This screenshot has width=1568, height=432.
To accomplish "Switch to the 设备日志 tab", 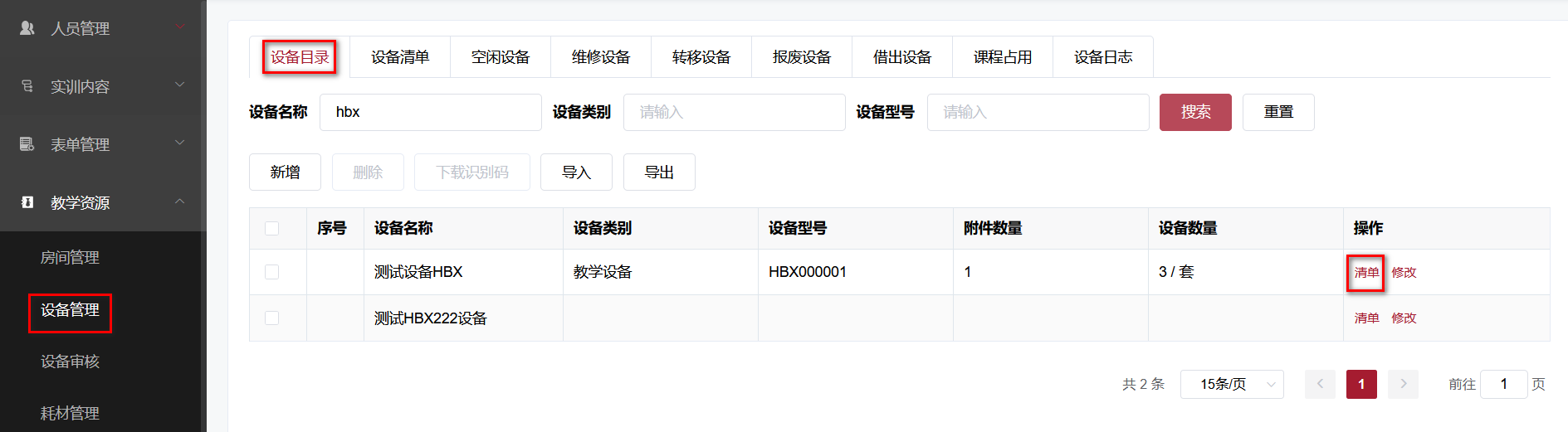I will point(1103,57).
